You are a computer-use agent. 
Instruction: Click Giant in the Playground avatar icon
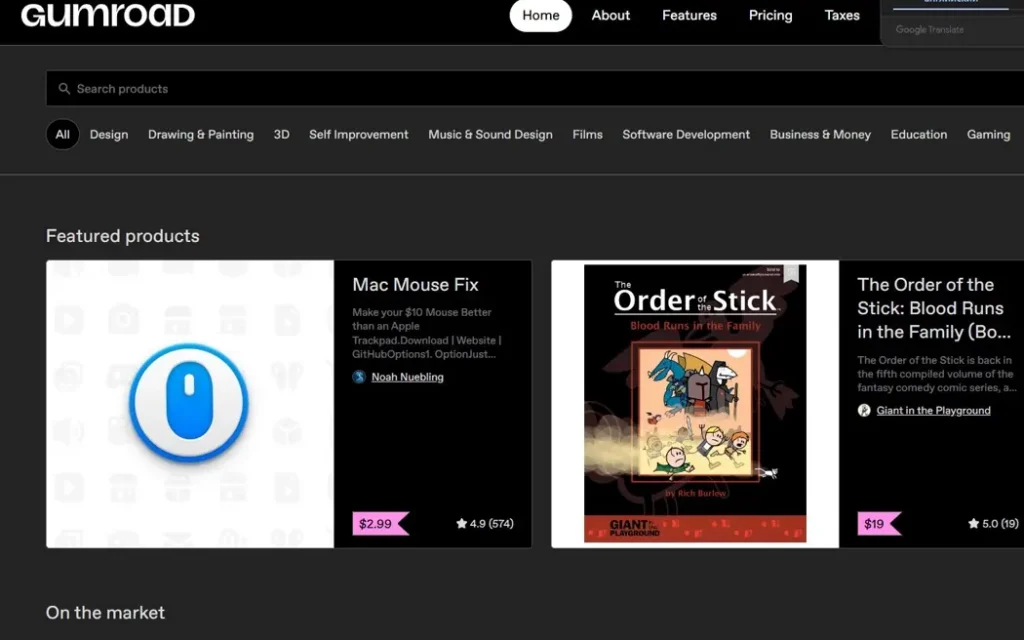864,410
